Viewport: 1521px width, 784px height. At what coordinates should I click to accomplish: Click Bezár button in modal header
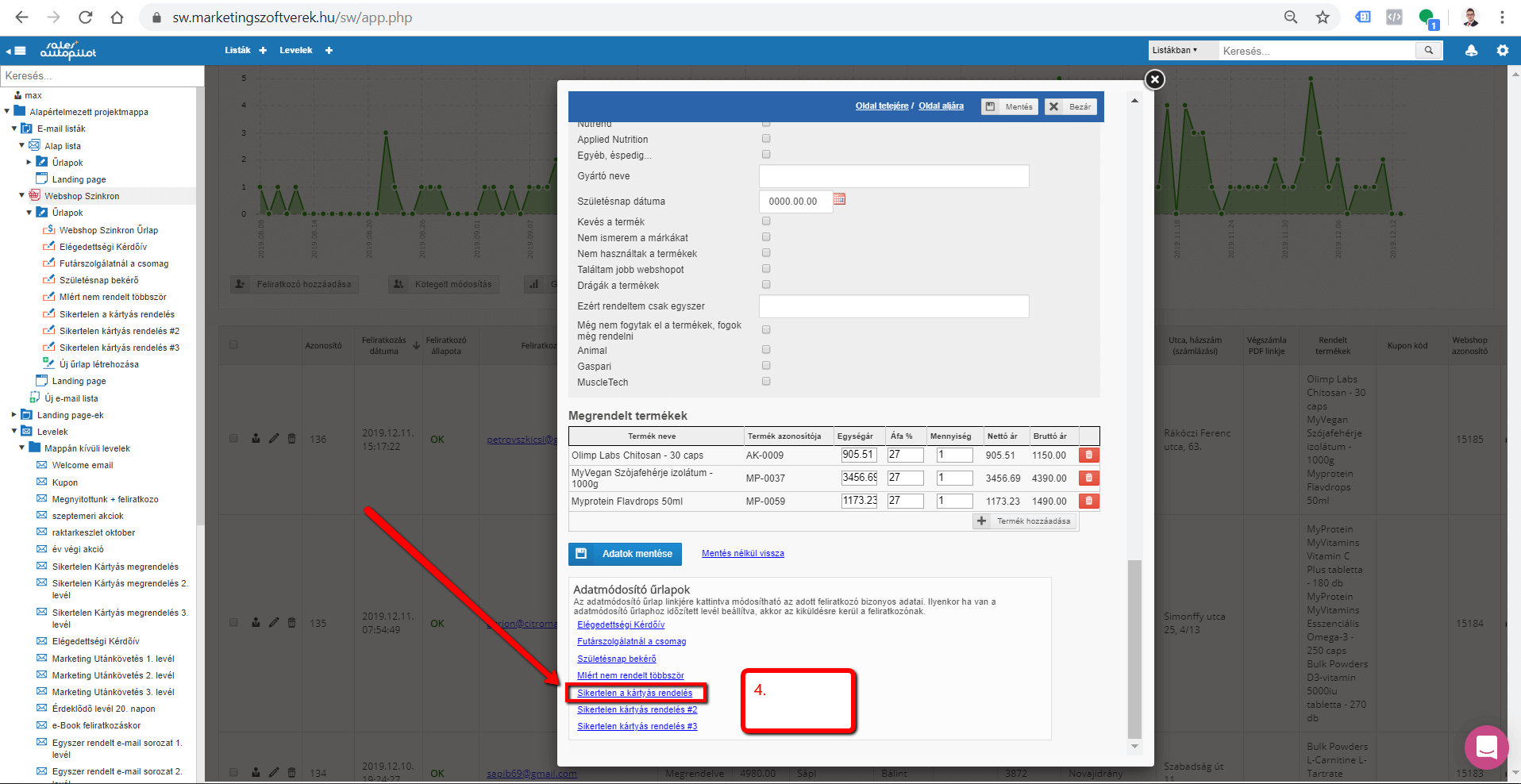coord(1071,106)
